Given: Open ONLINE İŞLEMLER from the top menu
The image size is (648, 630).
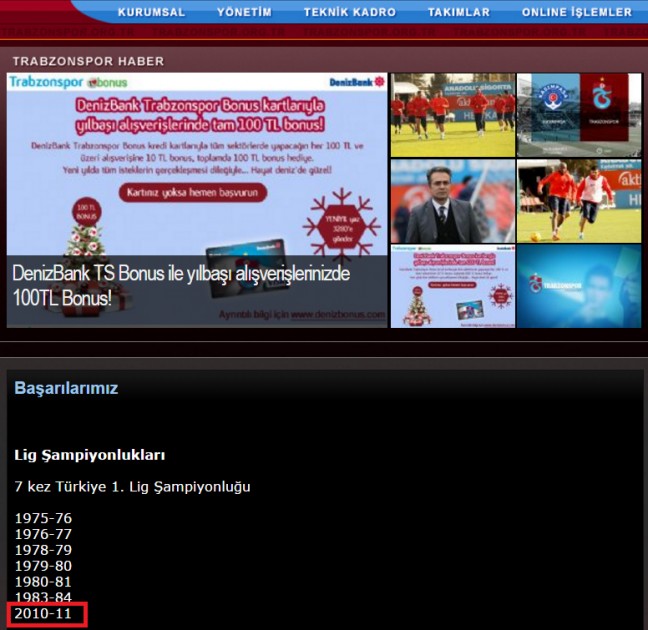Looking at the screenshot, I should (577, 13).
